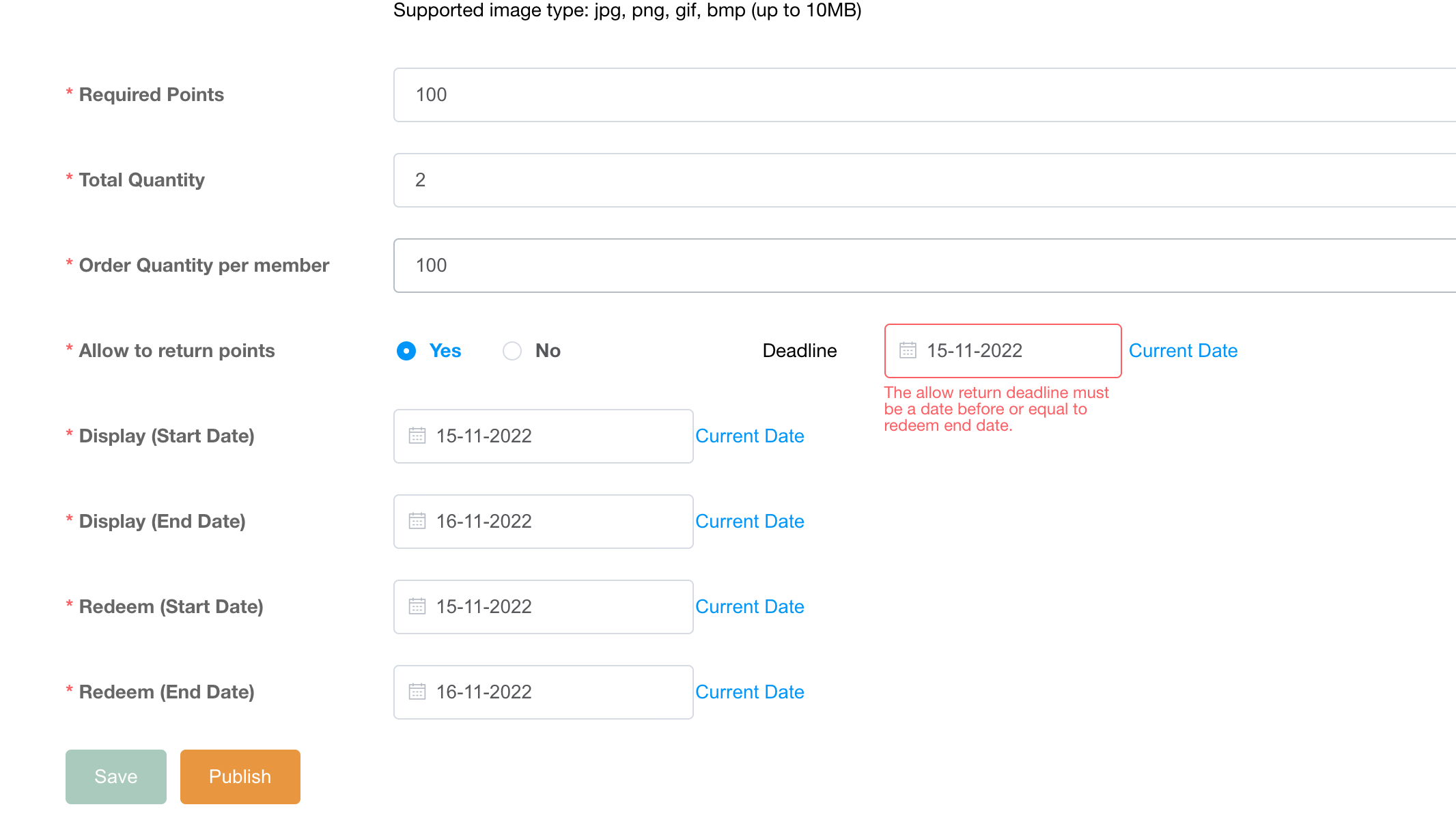Select No for allow return points

tap(512, 351)
